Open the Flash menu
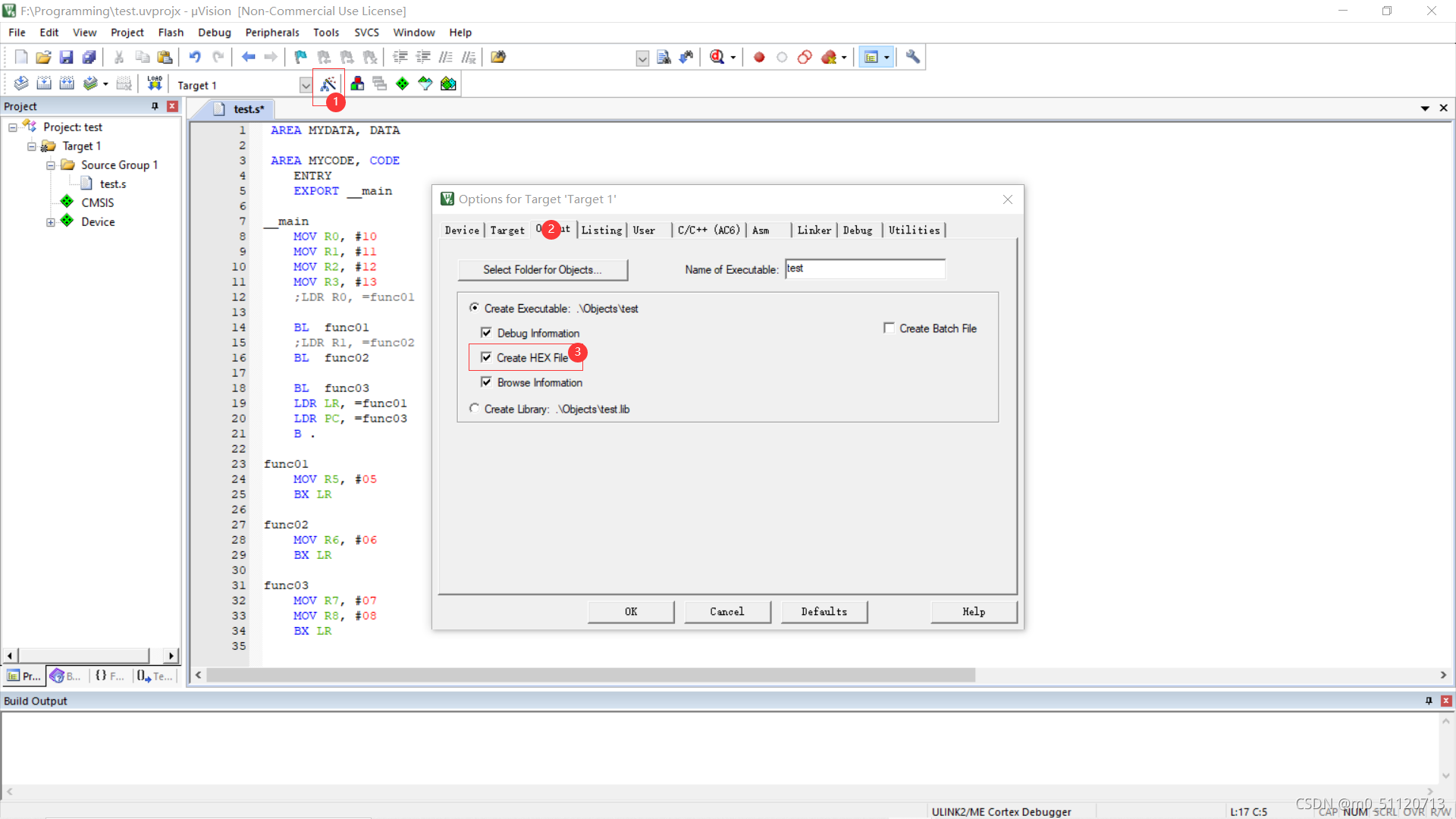Image resolution: width=1456 pixels, height=819 pixels. tap(171, 33)
